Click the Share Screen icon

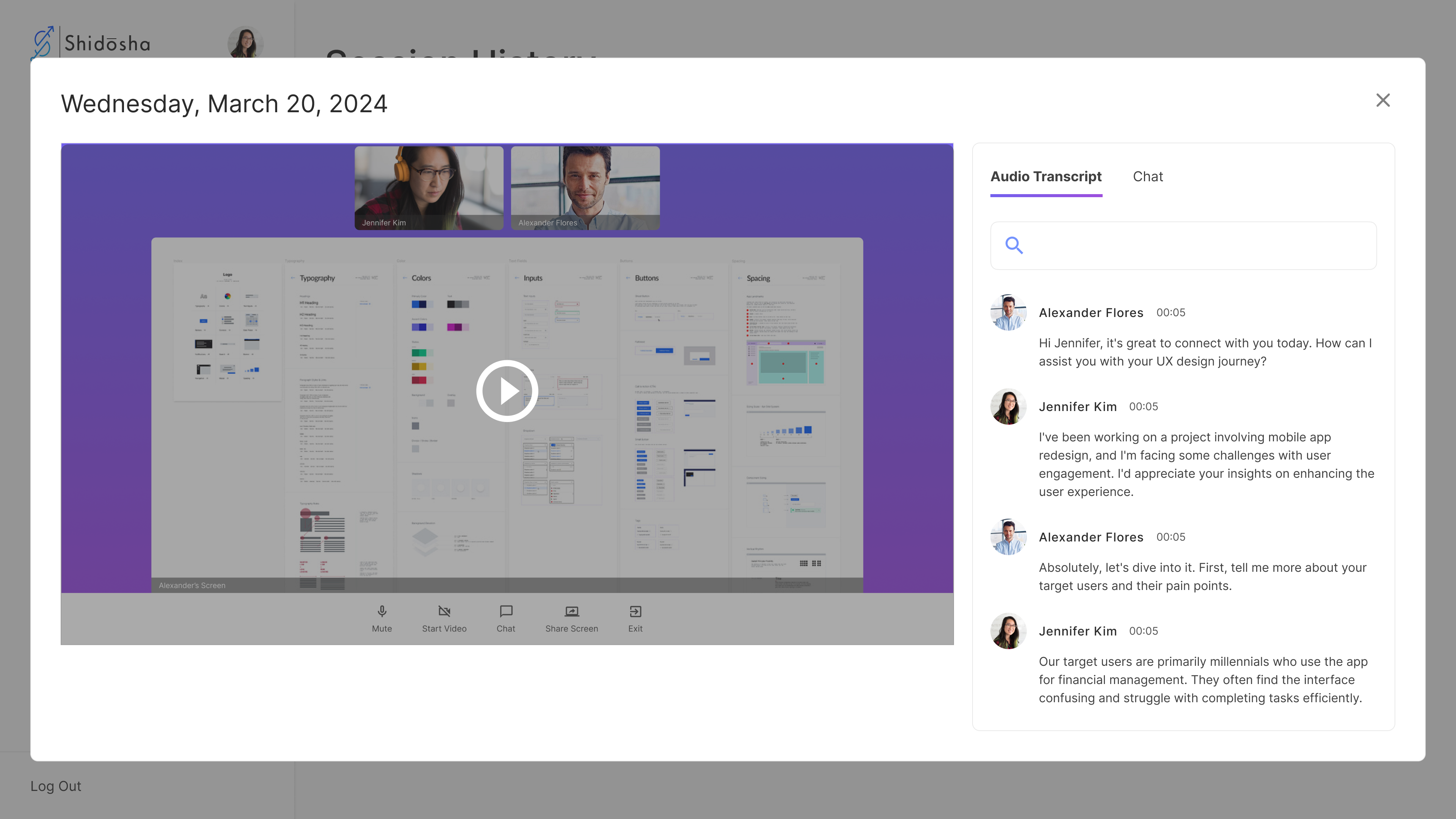pyautogui.click(x=571, y=612)
